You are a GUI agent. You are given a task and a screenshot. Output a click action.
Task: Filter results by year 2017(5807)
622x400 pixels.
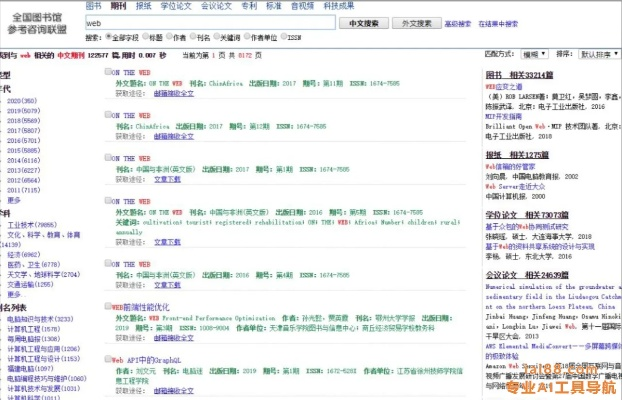pos(23,131)
